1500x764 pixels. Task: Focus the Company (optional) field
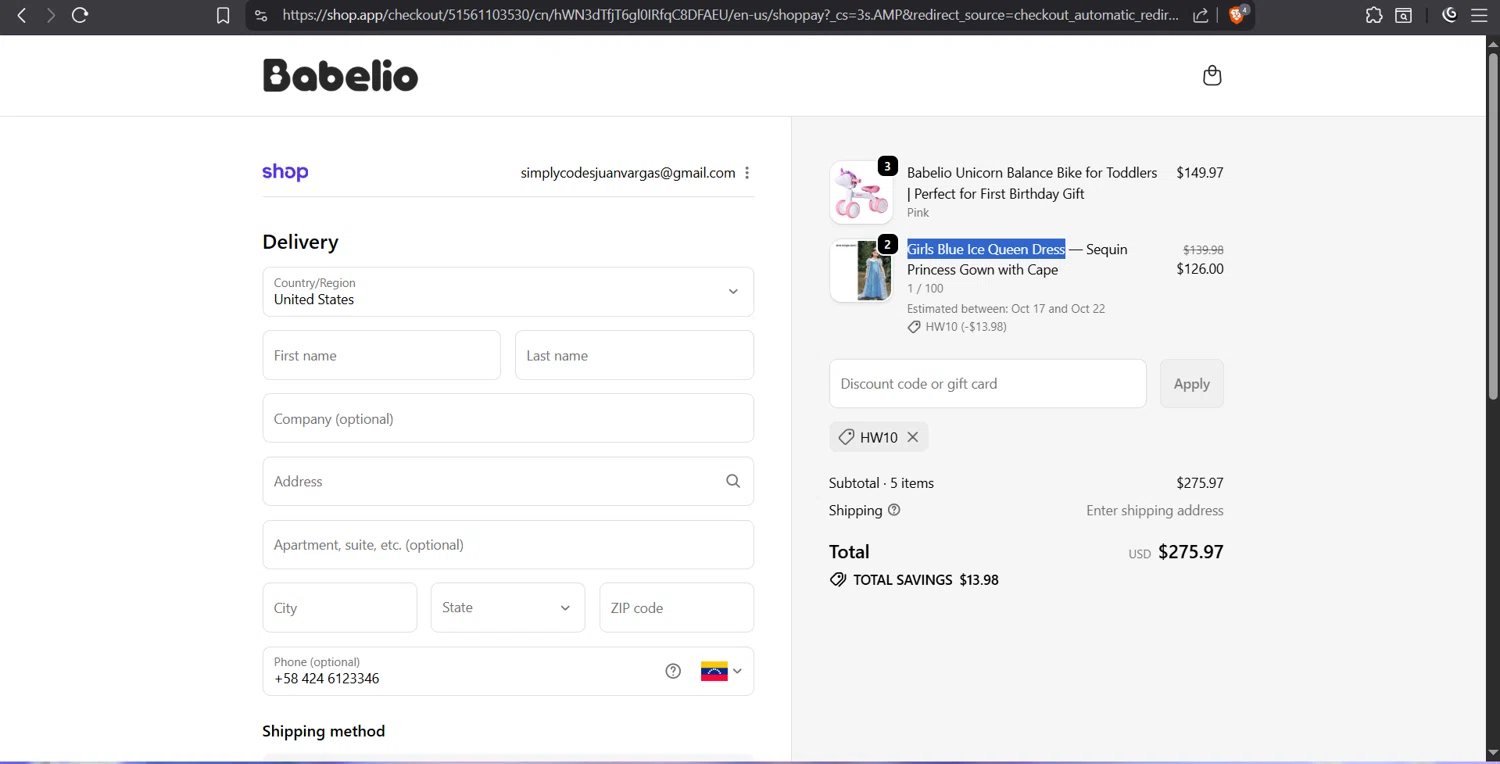point(508,418)
